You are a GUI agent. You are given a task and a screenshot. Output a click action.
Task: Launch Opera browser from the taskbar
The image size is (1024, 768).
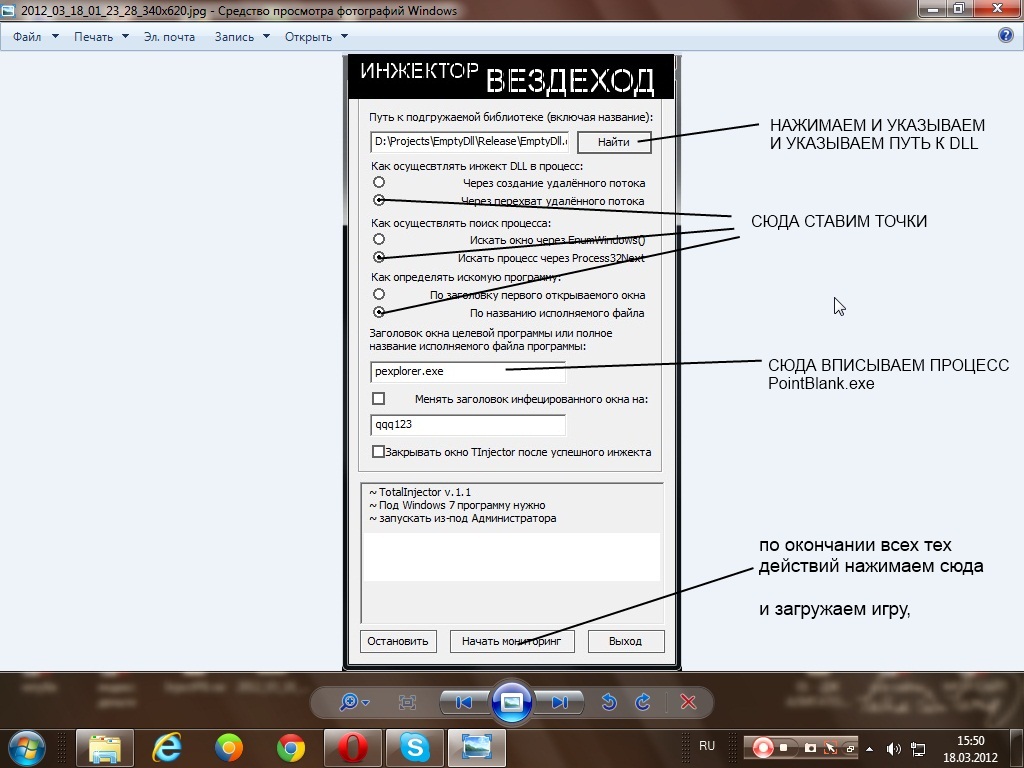tap(352, 748)
